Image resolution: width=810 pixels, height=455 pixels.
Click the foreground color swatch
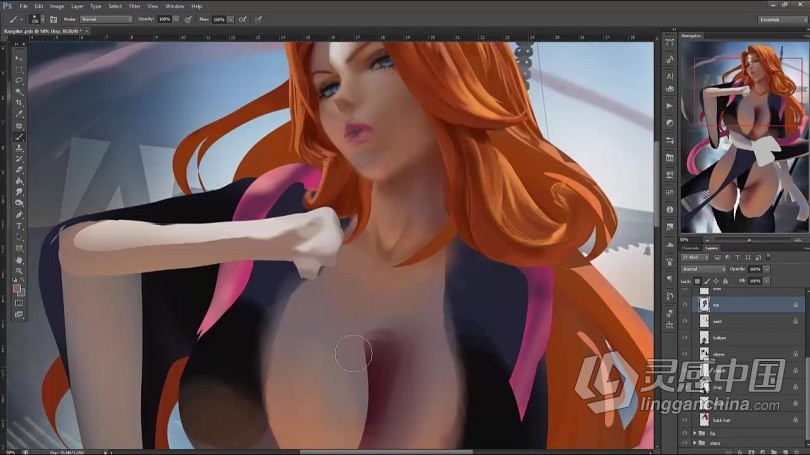tap(17, 288)
